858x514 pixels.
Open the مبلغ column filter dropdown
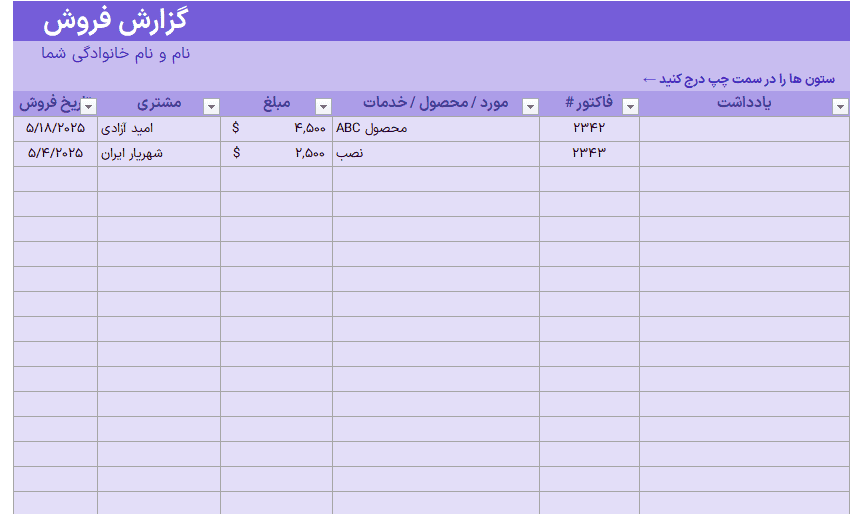click(323, 106)
